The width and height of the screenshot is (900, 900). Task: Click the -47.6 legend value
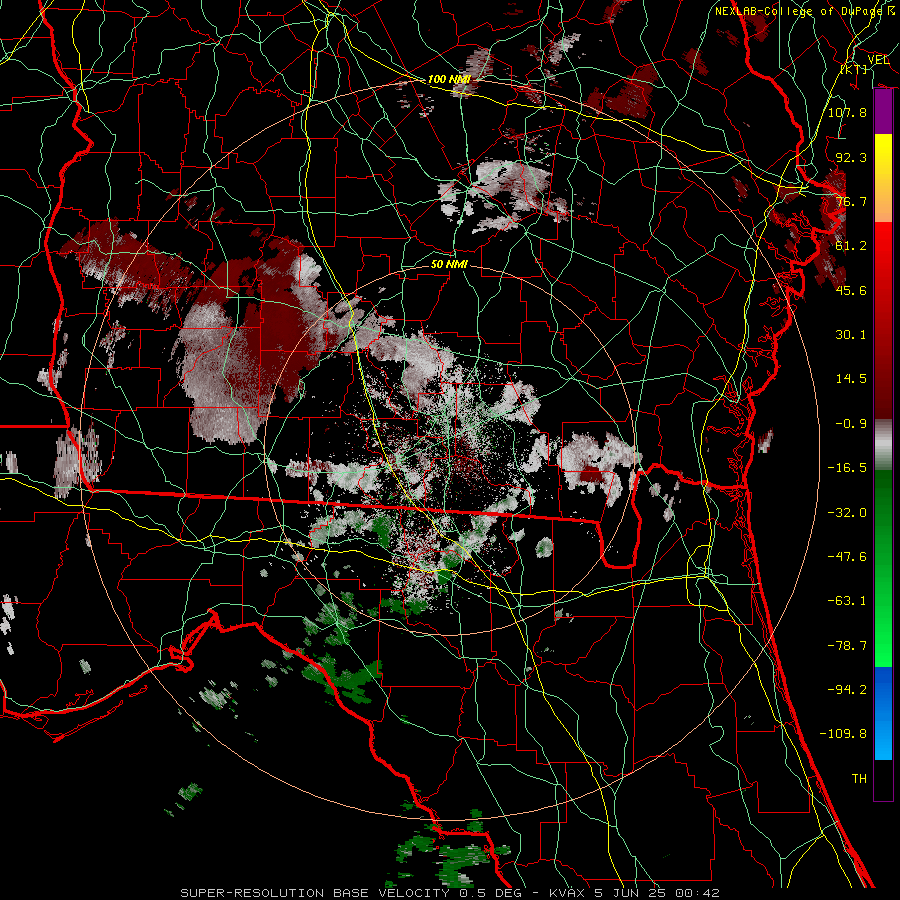tap(847, 557)
